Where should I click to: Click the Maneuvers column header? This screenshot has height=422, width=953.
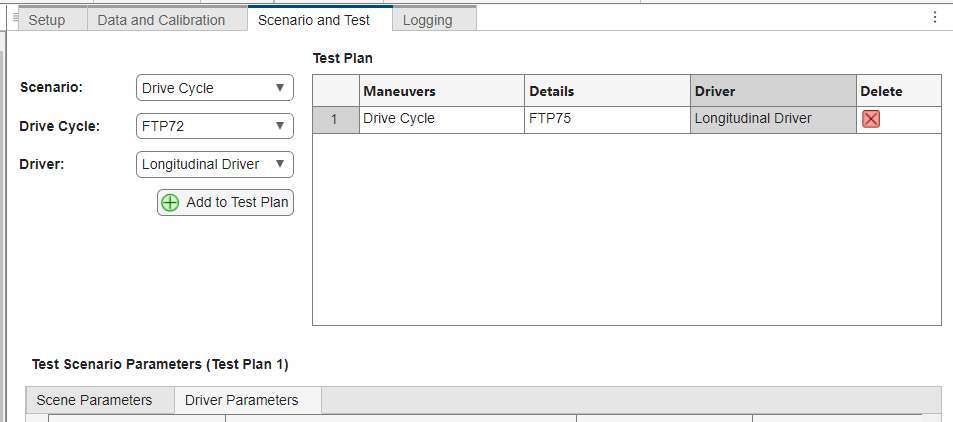coord(442,91)
